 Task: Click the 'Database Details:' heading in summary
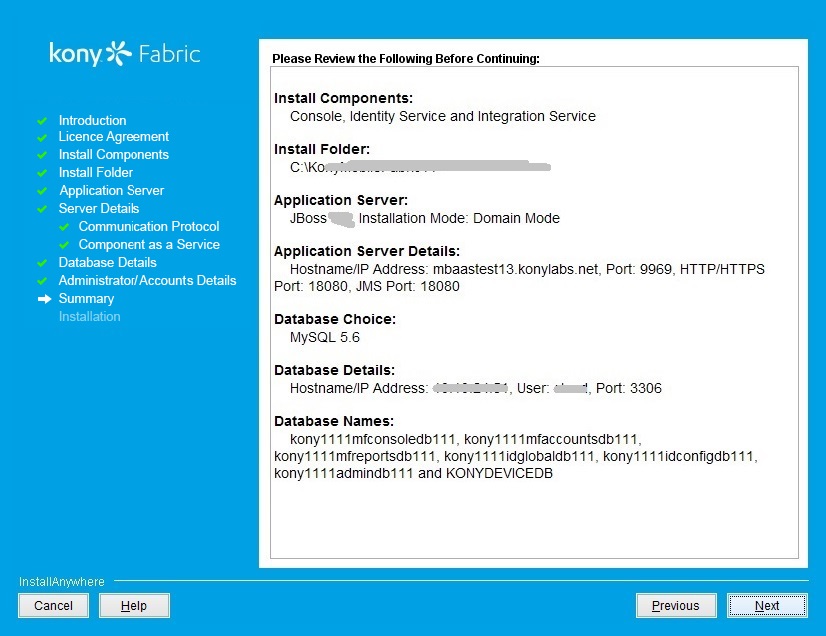(x=334, y=370)
